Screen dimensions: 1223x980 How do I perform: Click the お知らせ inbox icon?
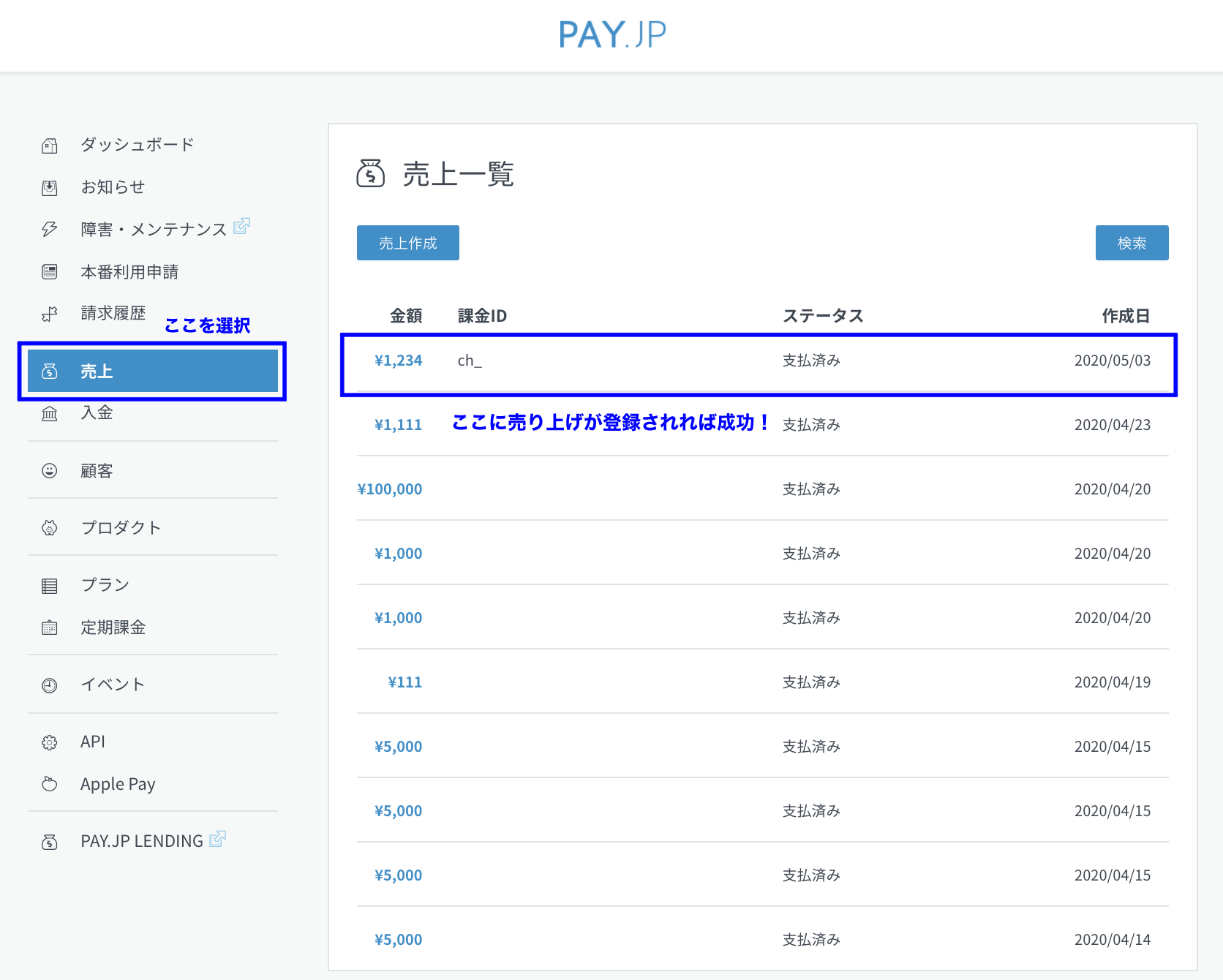tap(50, 188)
